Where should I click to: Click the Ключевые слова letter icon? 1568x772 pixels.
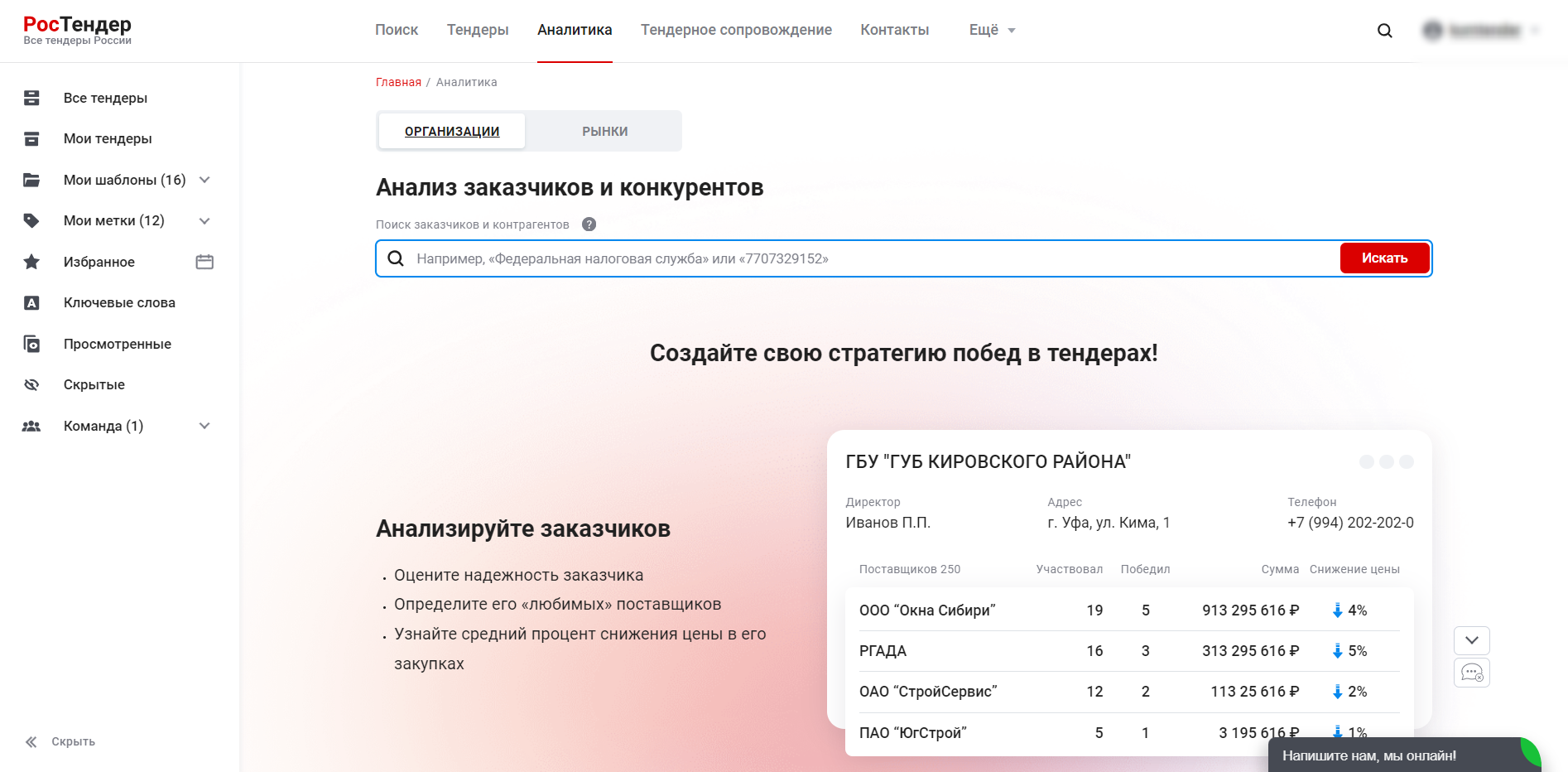pyautogui.click(x=31, y=302)
